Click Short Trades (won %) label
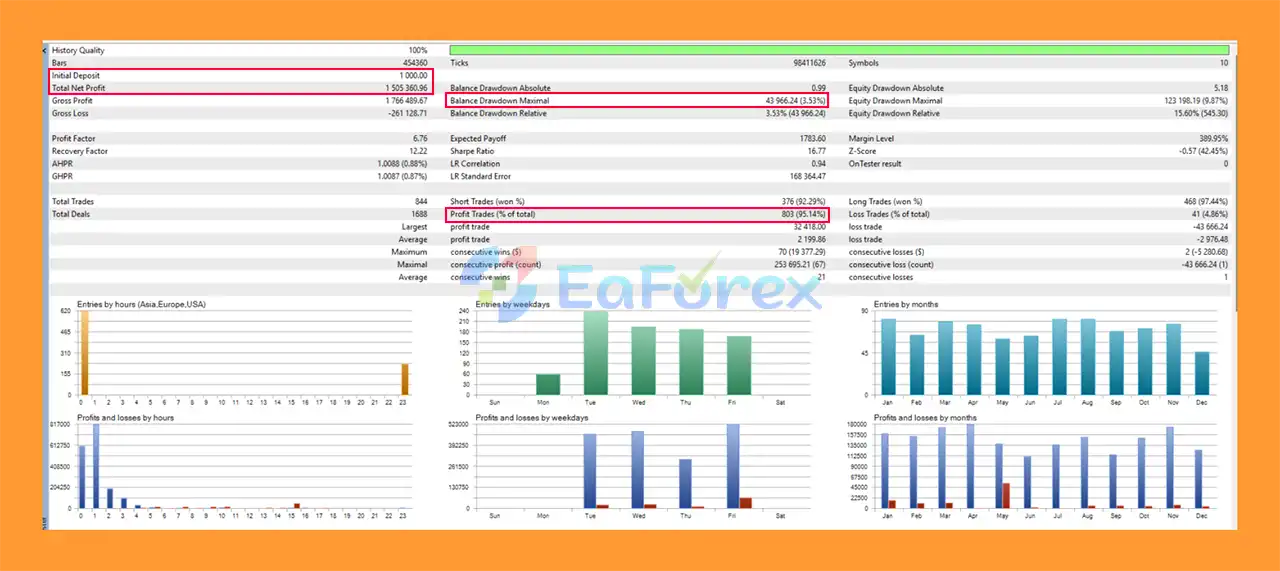This screenshot has width=1280, height=571. (x=487, y=201)
